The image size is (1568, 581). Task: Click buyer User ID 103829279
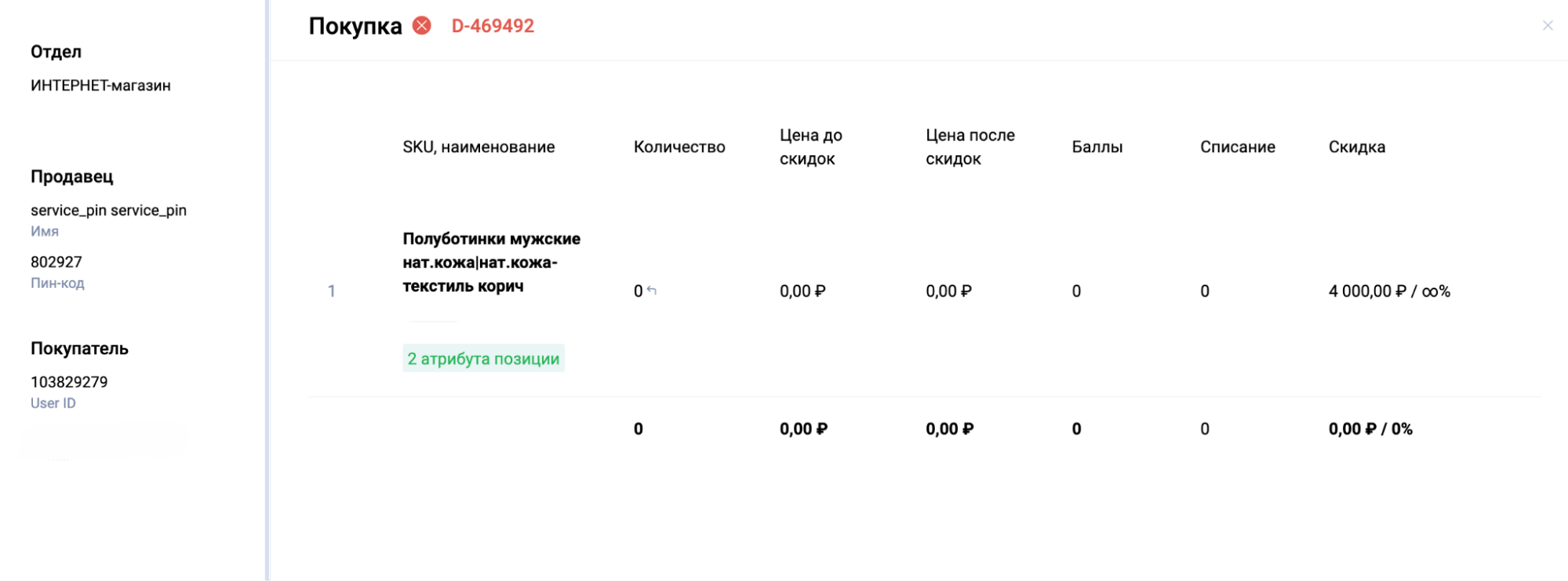point(69,382)
